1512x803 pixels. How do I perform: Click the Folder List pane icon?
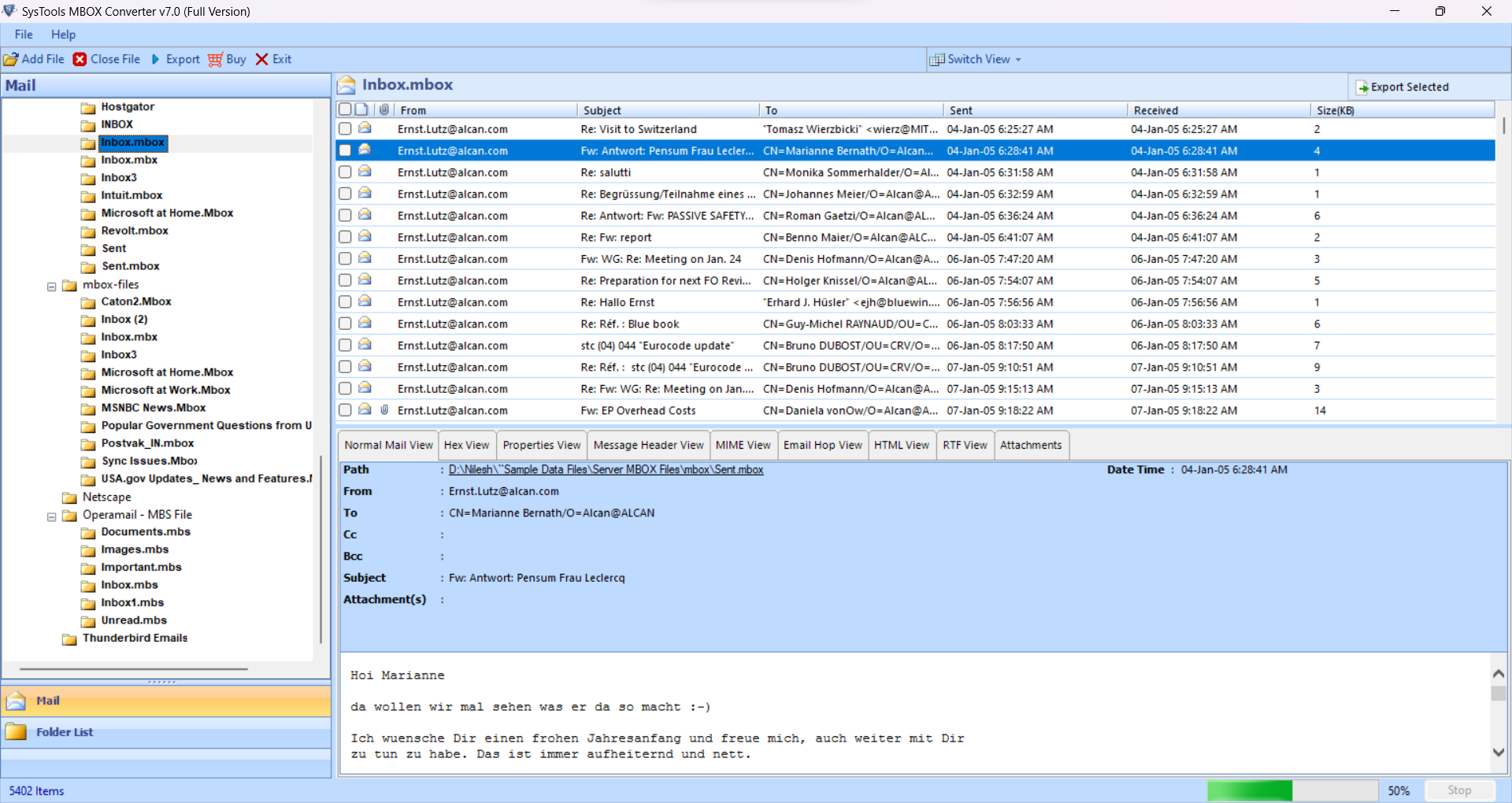pos(16,732)
